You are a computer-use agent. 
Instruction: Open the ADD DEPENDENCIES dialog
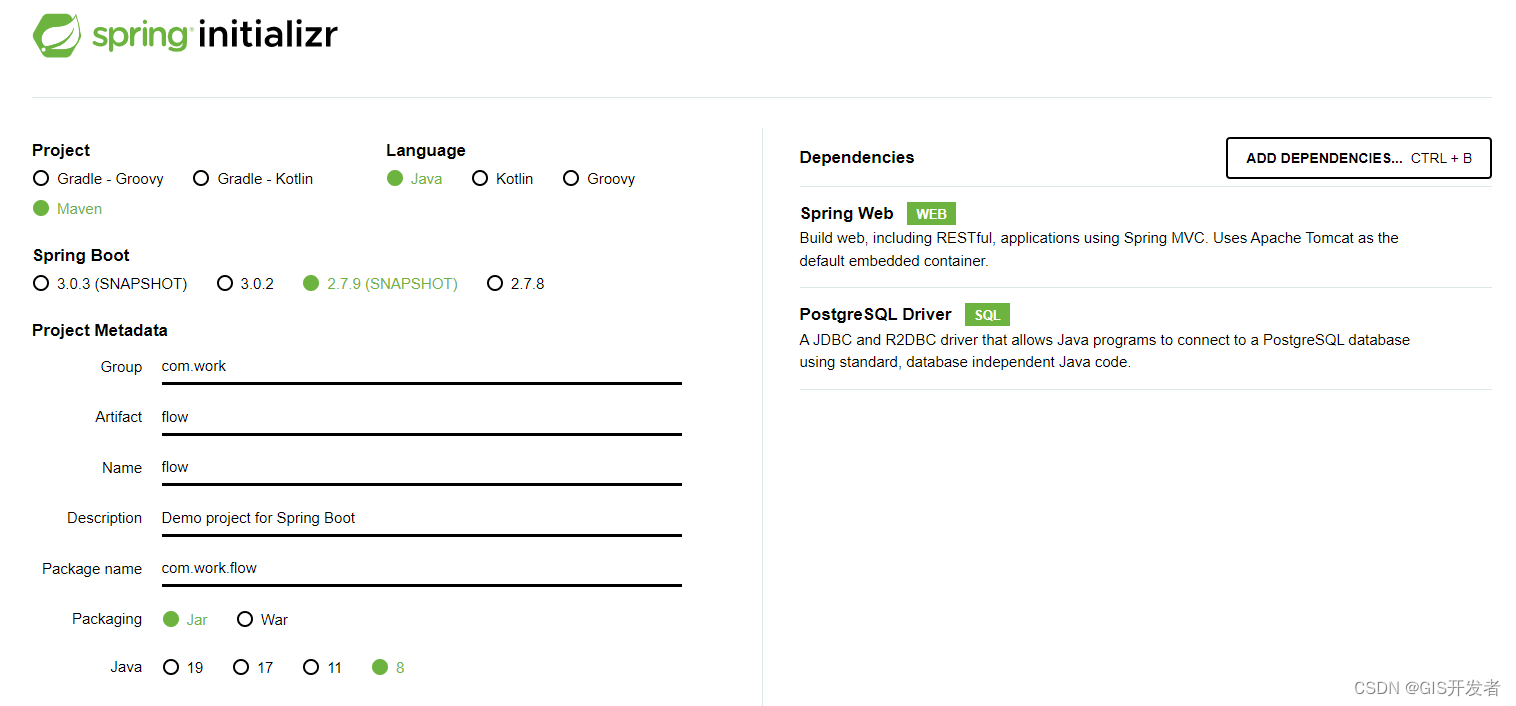pyautogui.click(x=1357, y=158)
